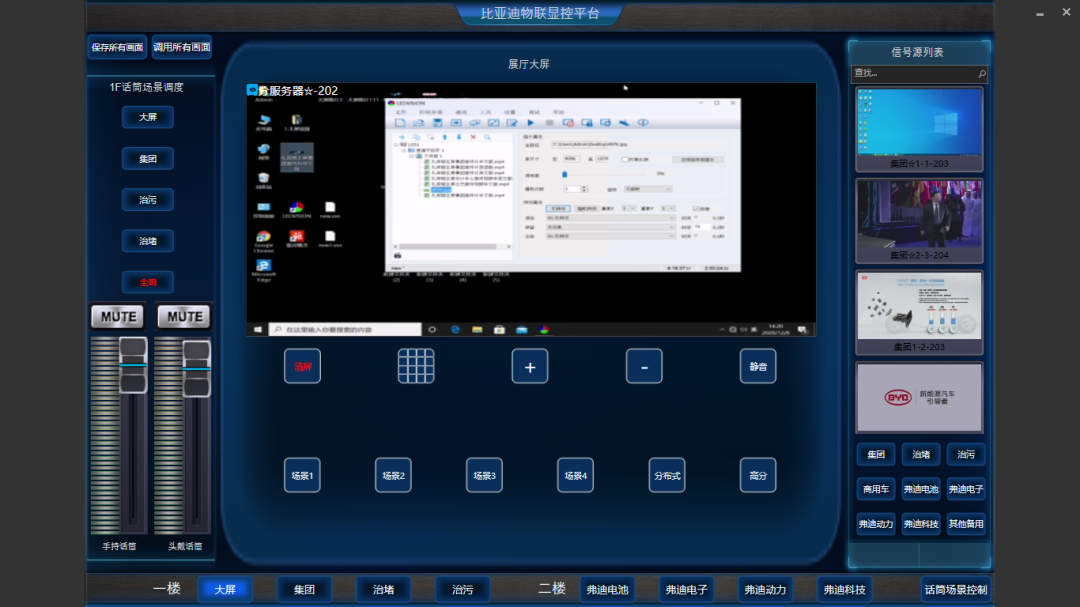Image resolution: width=1080 pixels, height=607 pixels.
Task: Select the 集团☆2-3-204 signal thumbnail
Action: [919, 220]
